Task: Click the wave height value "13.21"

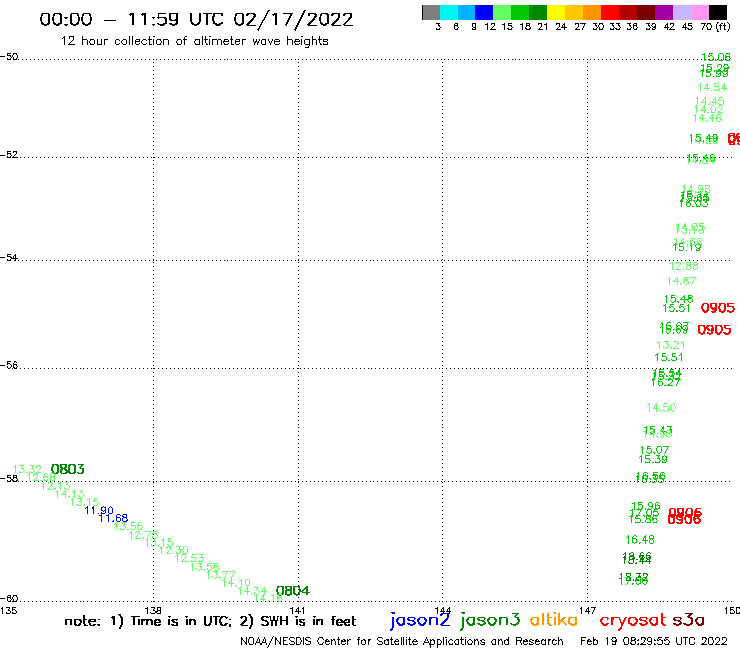Action: (x=671, y=345)
